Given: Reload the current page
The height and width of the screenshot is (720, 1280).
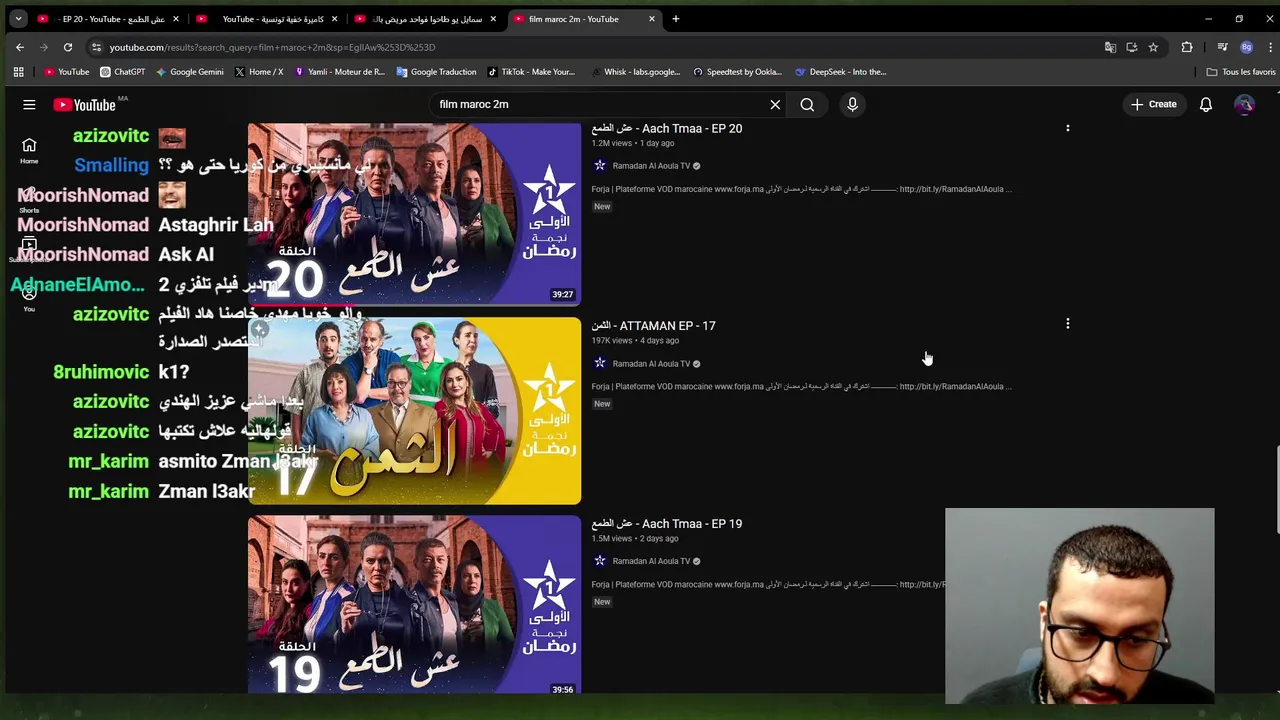Looking at the screenshot, I should click(x=68, y=47).
